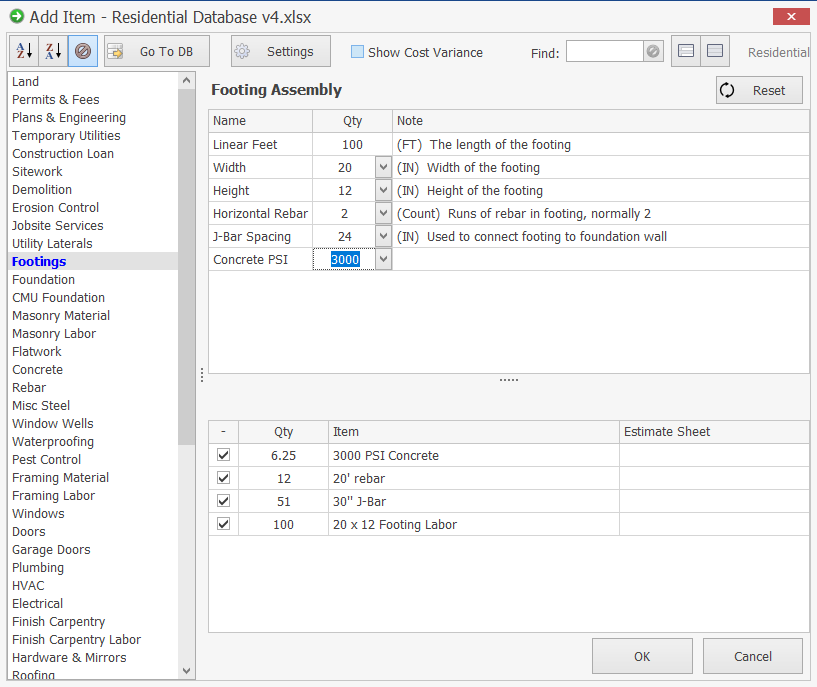Click the Cancel button
This screenshot has width=817, height=687.
pos(752,656)
